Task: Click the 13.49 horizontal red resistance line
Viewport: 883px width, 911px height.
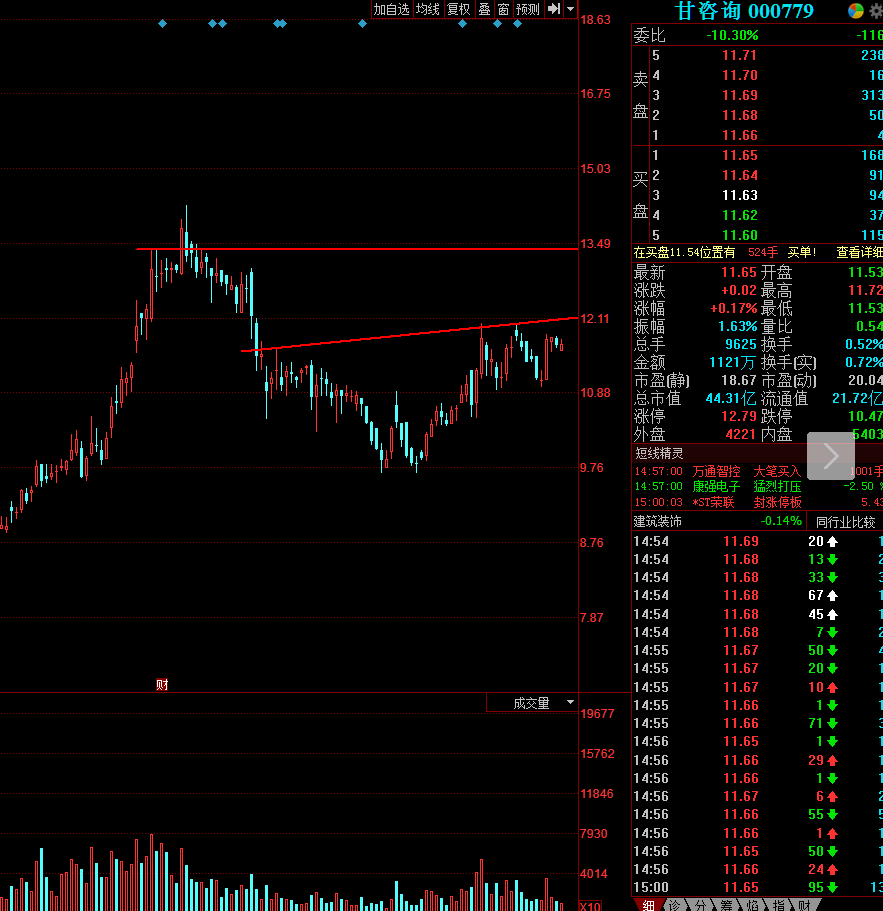Action: pos(357,249)
